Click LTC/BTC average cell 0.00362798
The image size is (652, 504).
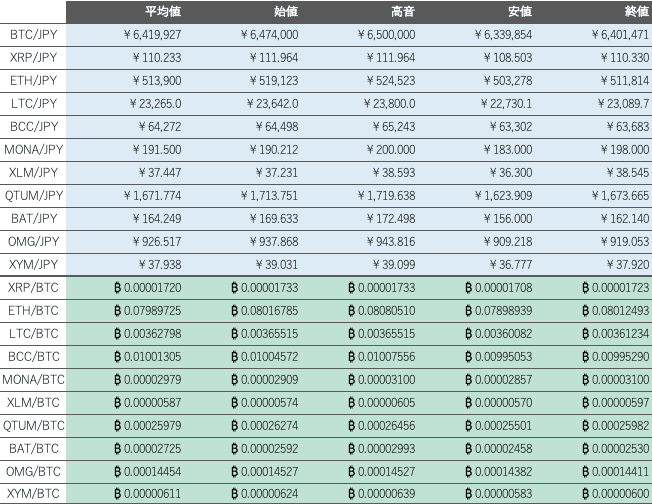pyautogui.click(x=148, y=334)
